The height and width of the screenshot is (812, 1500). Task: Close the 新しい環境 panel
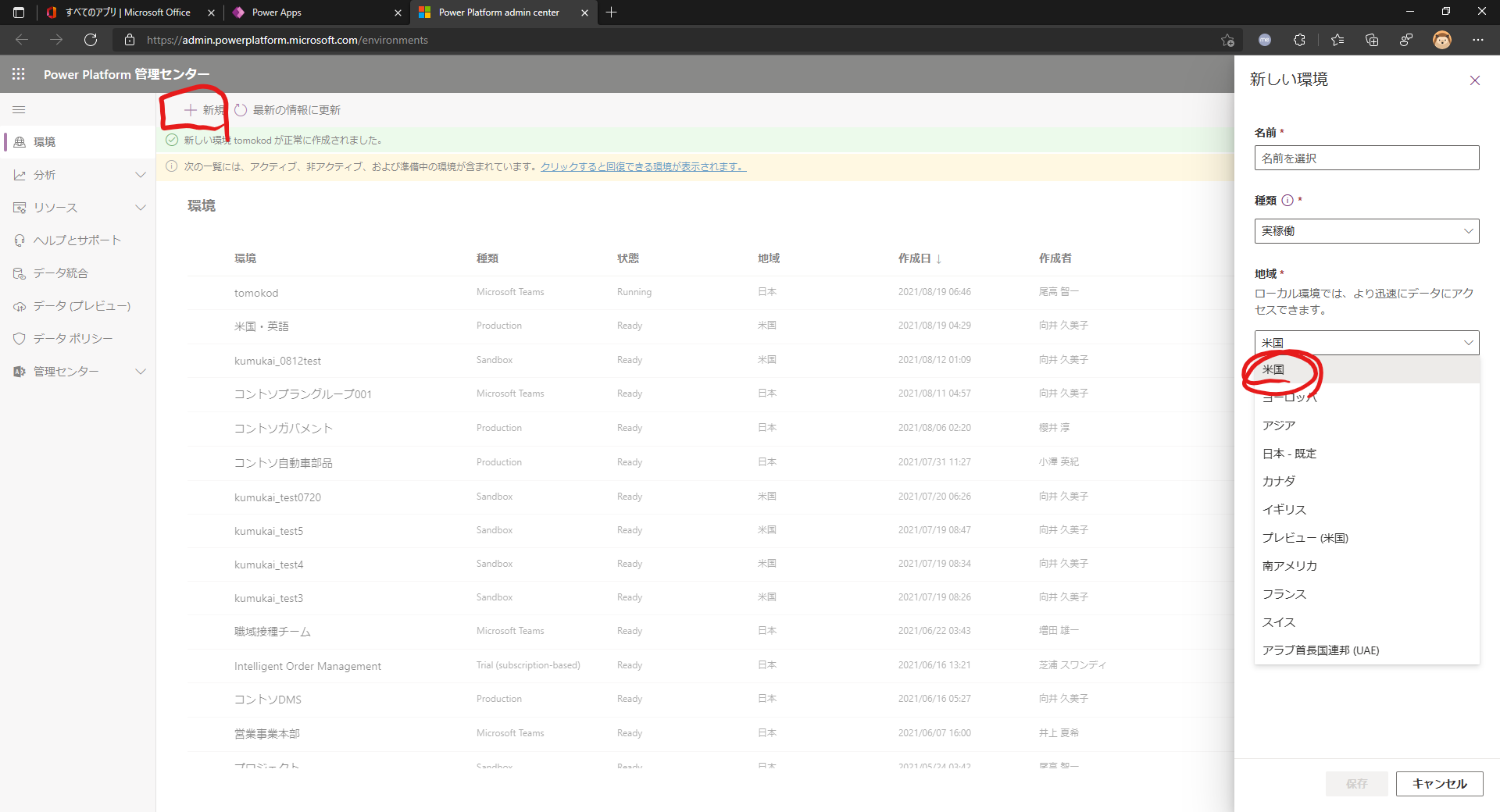click(x=1475, y=80)
